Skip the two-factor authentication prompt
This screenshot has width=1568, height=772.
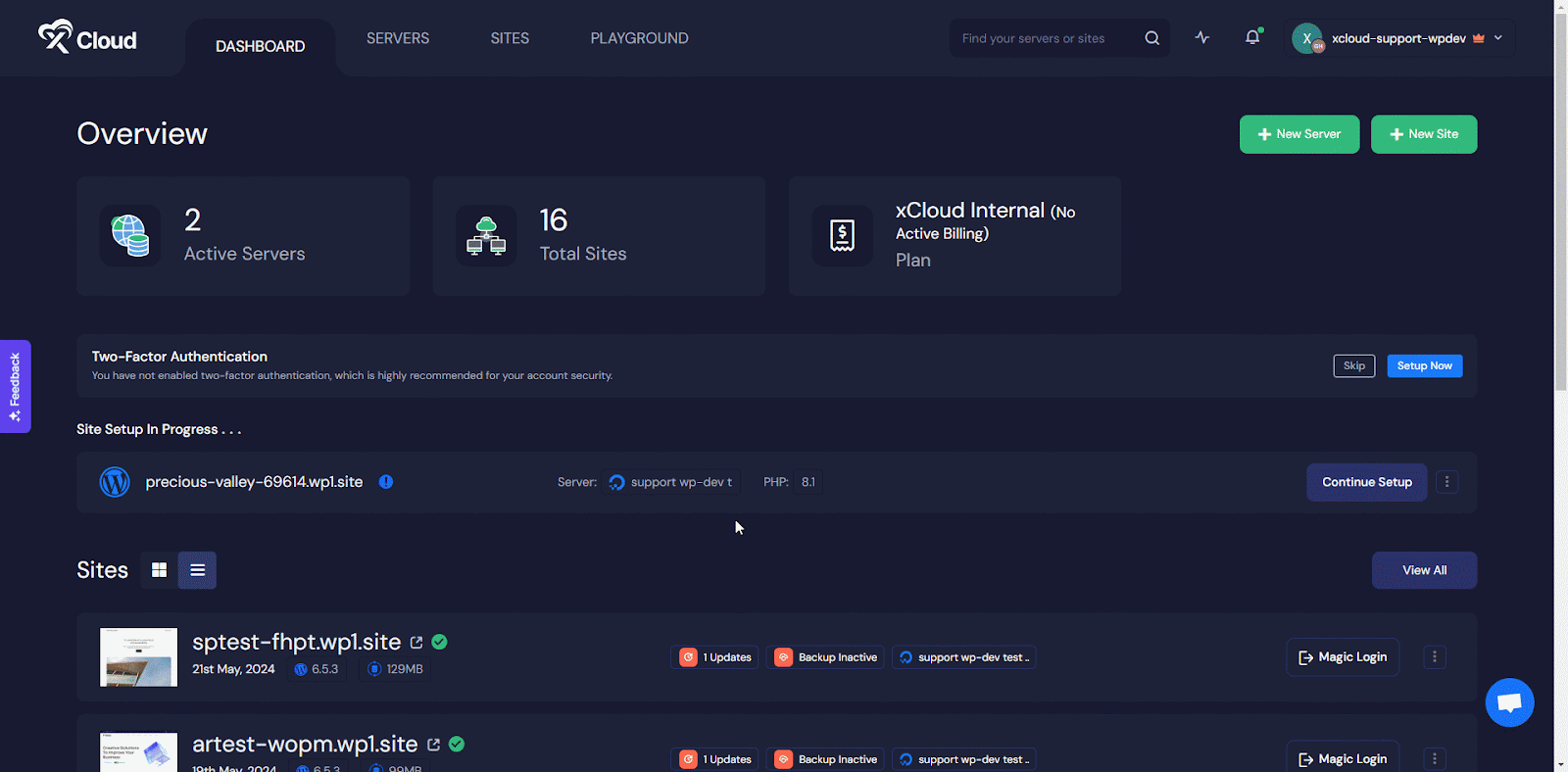1353,365
